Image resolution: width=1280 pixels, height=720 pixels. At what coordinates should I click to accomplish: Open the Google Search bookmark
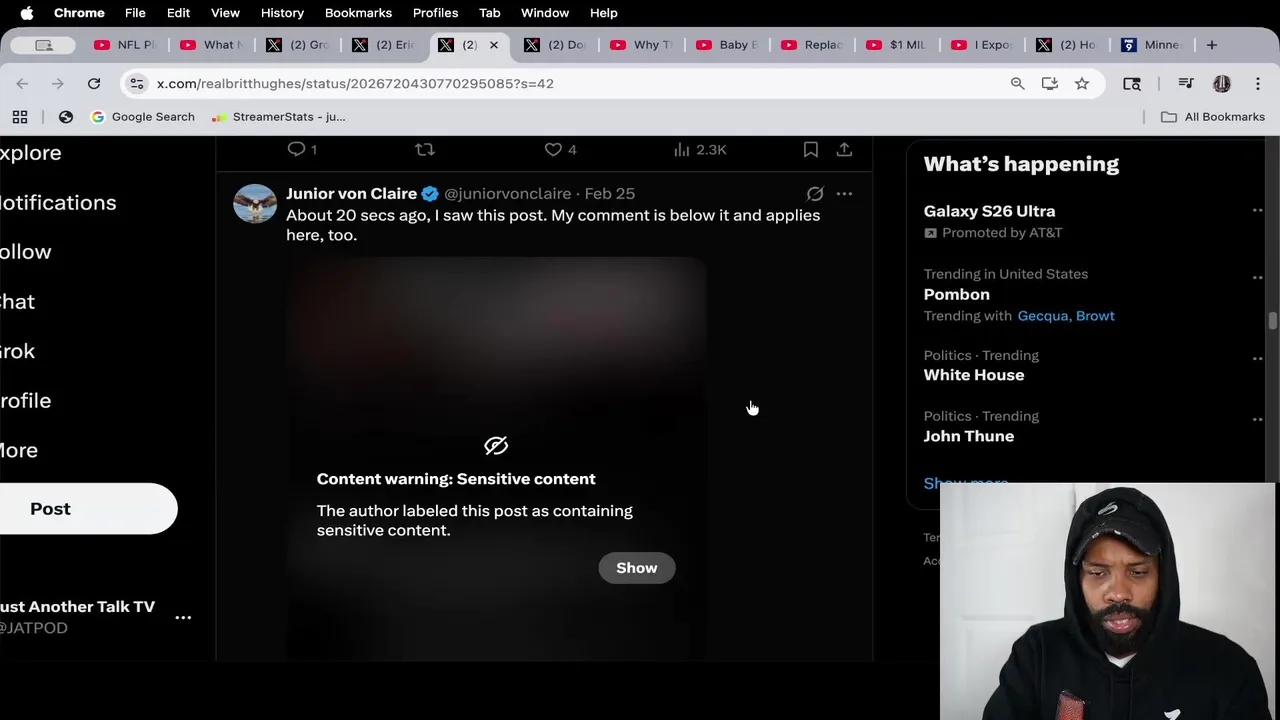coord(143,117)
